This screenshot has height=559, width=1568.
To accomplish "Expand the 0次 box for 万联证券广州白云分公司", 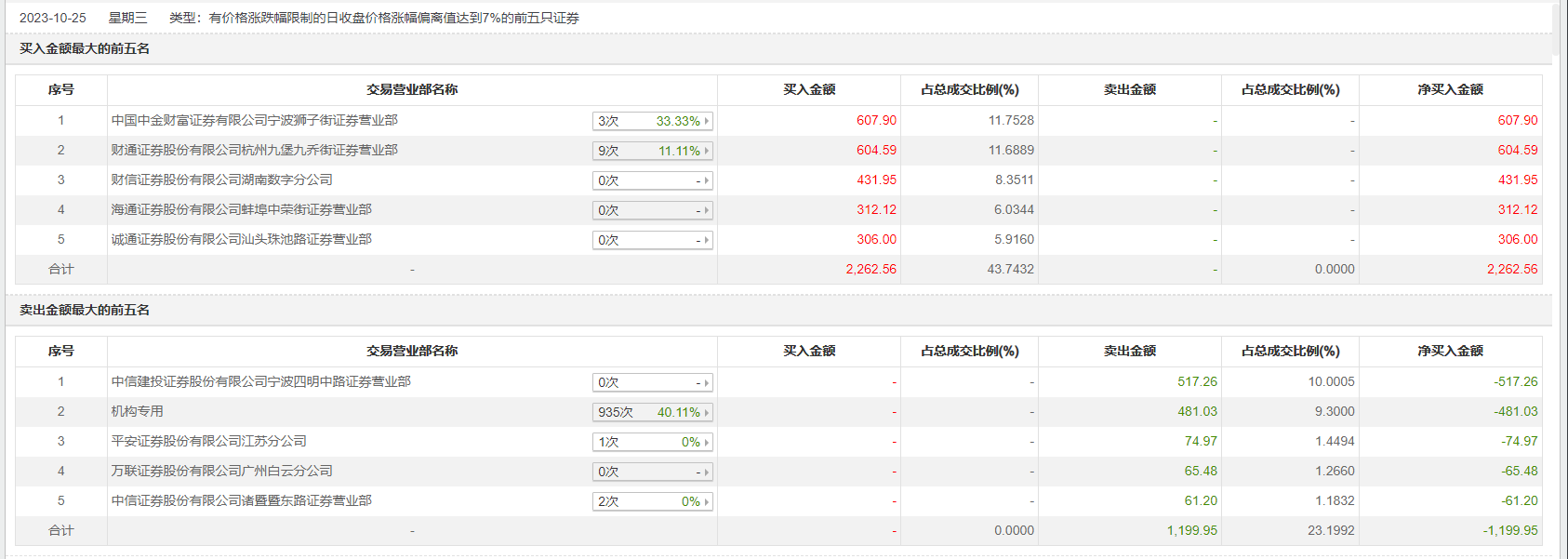I will 652,472.
